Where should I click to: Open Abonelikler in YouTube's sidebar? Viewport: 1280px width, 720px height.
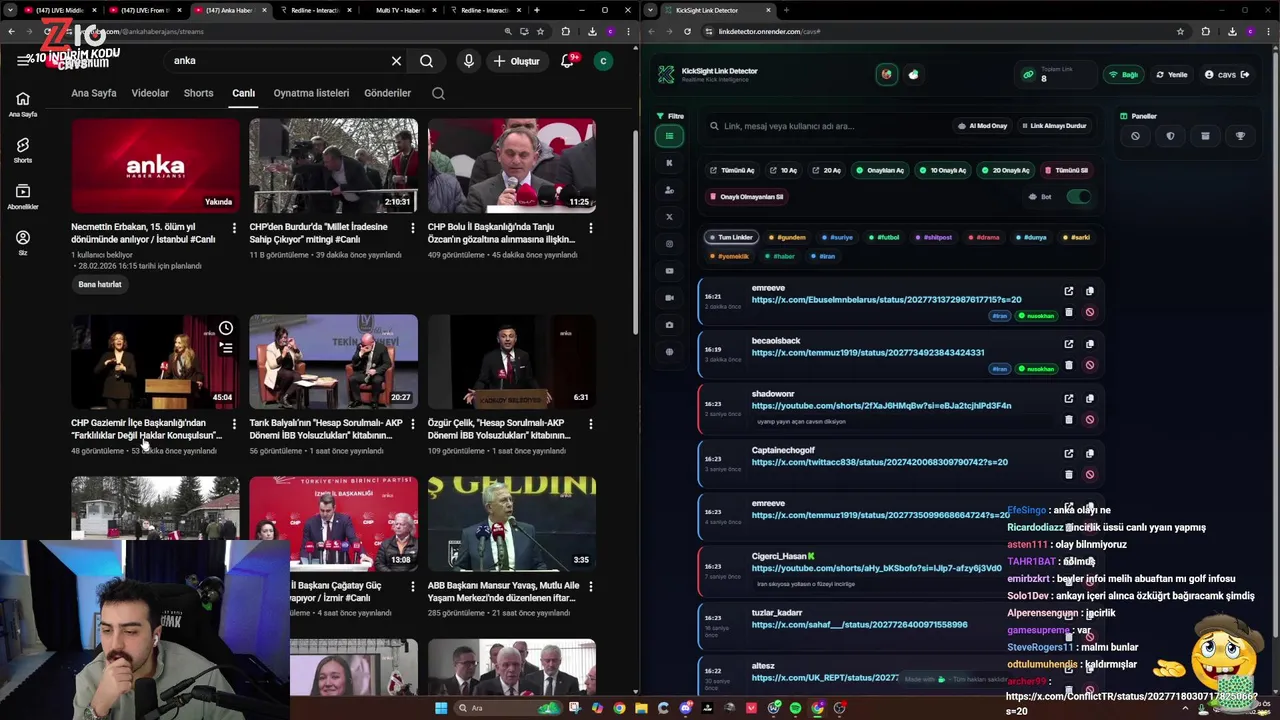click(23, 197)
